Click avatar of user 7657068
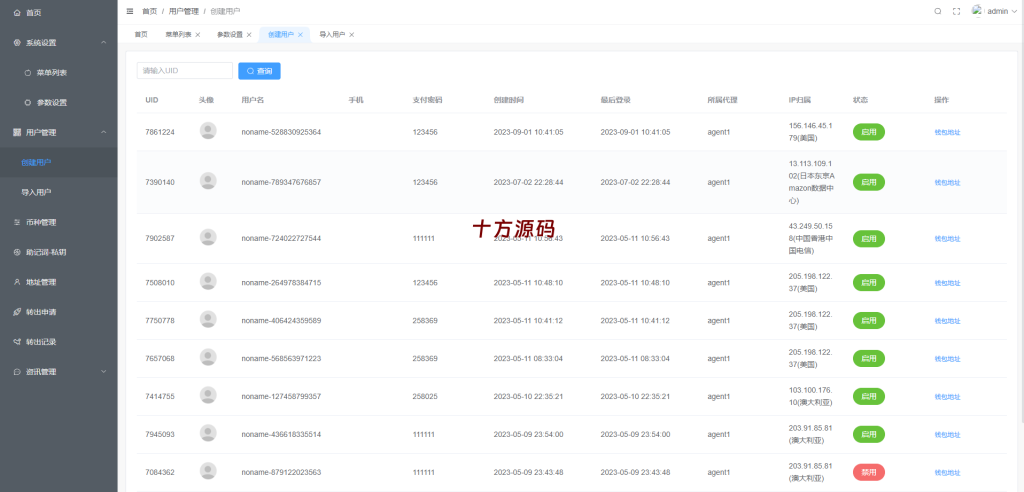Screen dimensions: 1024x492 click(x=208, y=358)
